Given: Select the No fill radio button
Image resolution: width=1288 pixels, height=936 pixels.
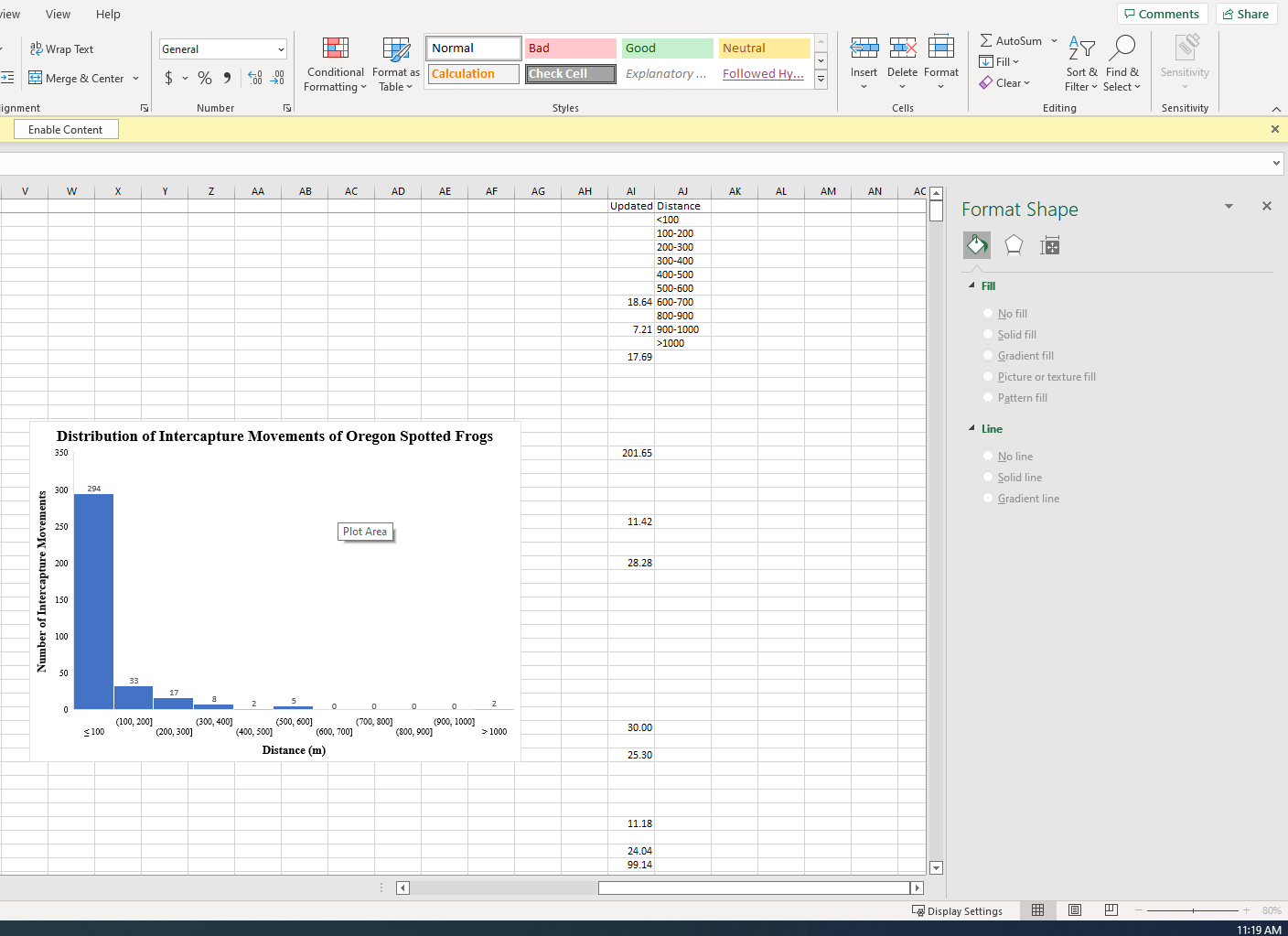Looking at the screenshot, I should 988,313.
